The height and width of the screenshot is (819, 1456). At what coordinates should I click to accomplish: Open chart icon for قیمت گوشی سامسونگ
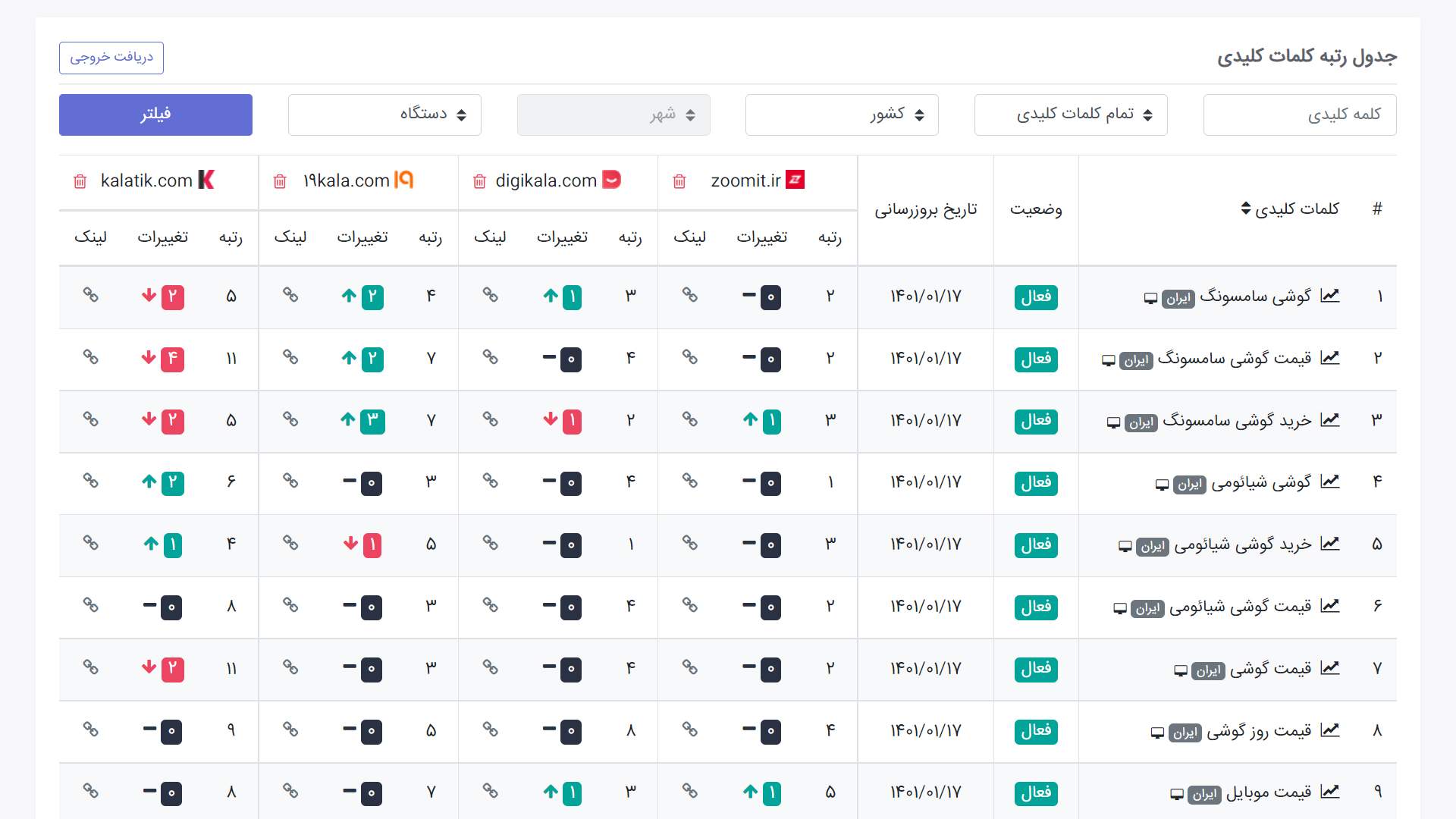click(x=1329, y=358)
